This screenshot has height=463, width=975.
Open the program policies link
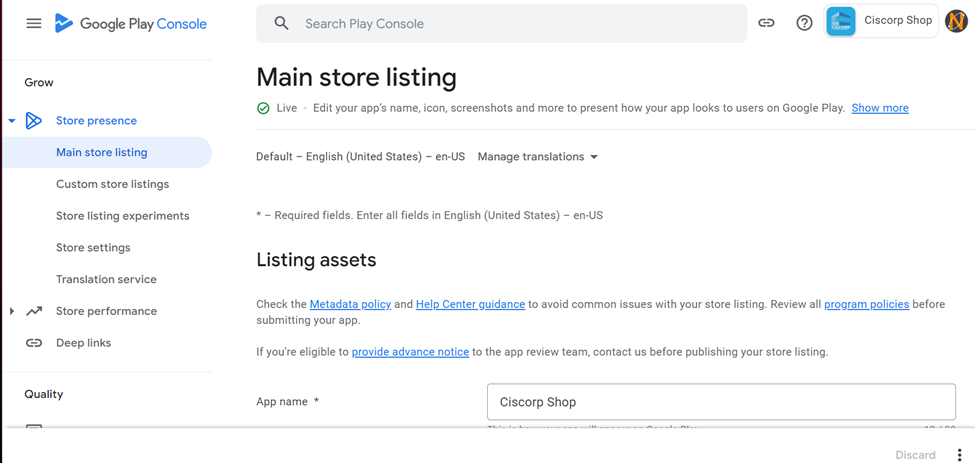coord(867,305)
